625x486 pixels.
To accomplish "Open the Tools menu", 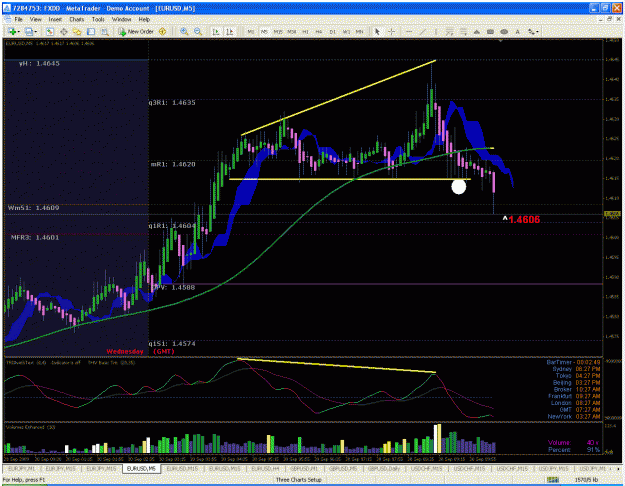I will point(98,19).
